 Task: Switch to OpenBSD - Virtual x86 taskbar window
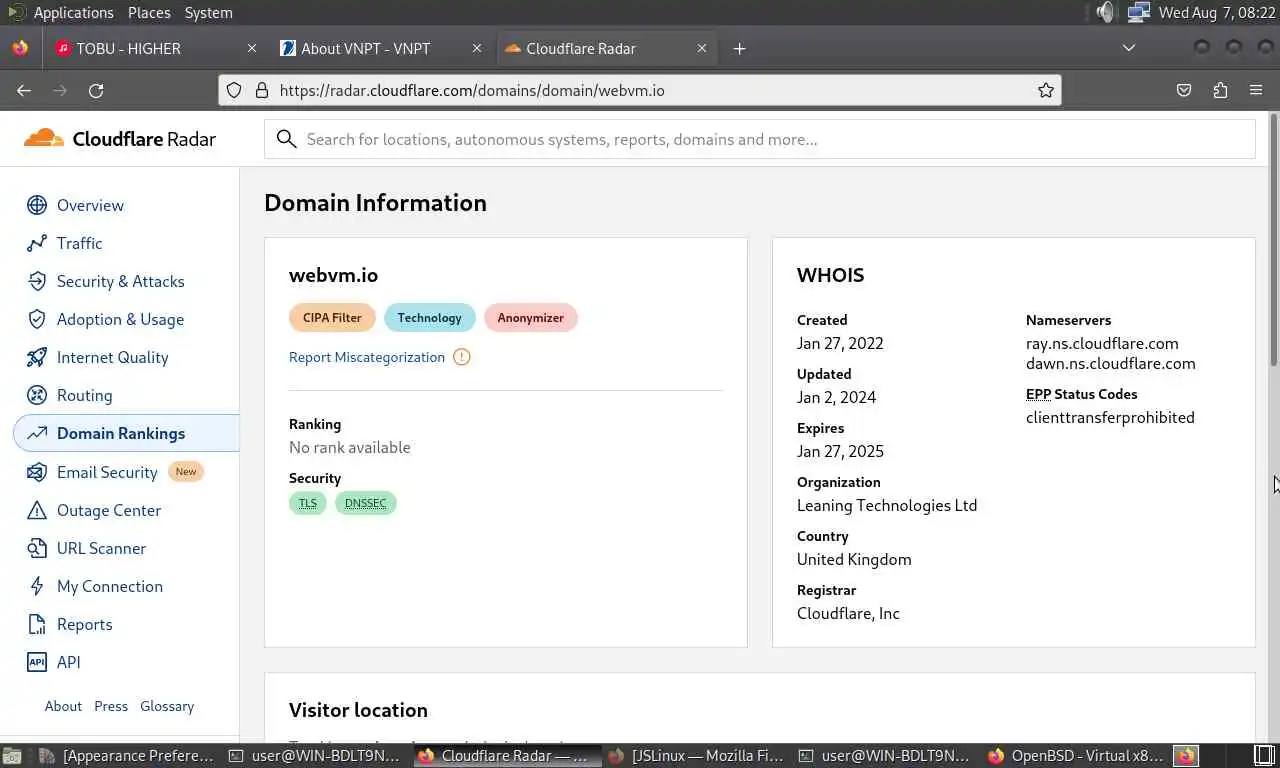point(1076,756)
